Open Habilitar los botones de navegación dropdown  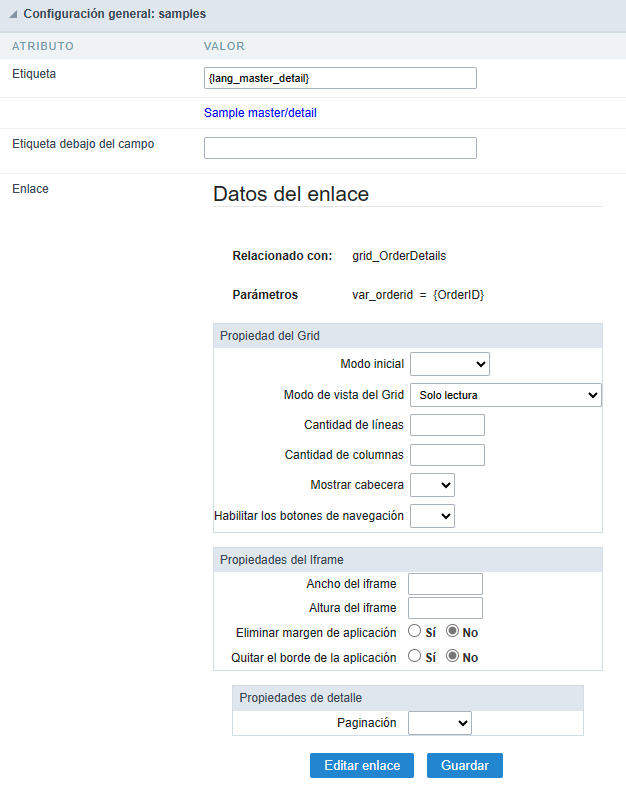432,516
